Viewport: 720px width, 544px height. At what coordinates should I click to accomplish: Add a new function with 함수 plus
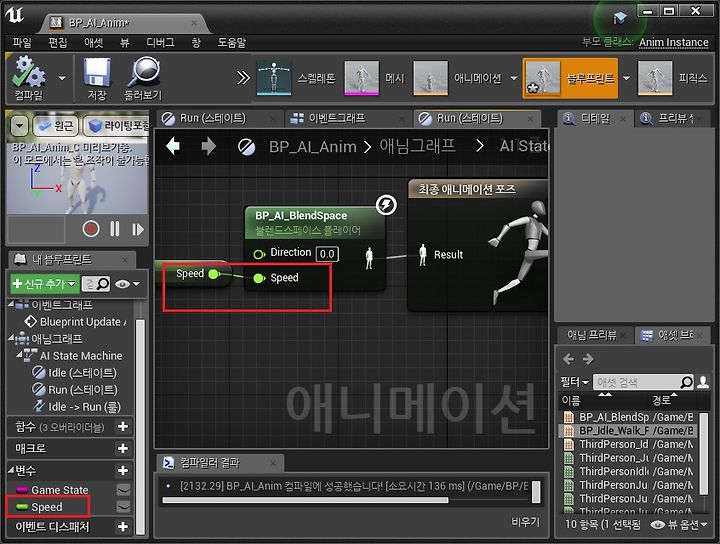coord(123,426)
